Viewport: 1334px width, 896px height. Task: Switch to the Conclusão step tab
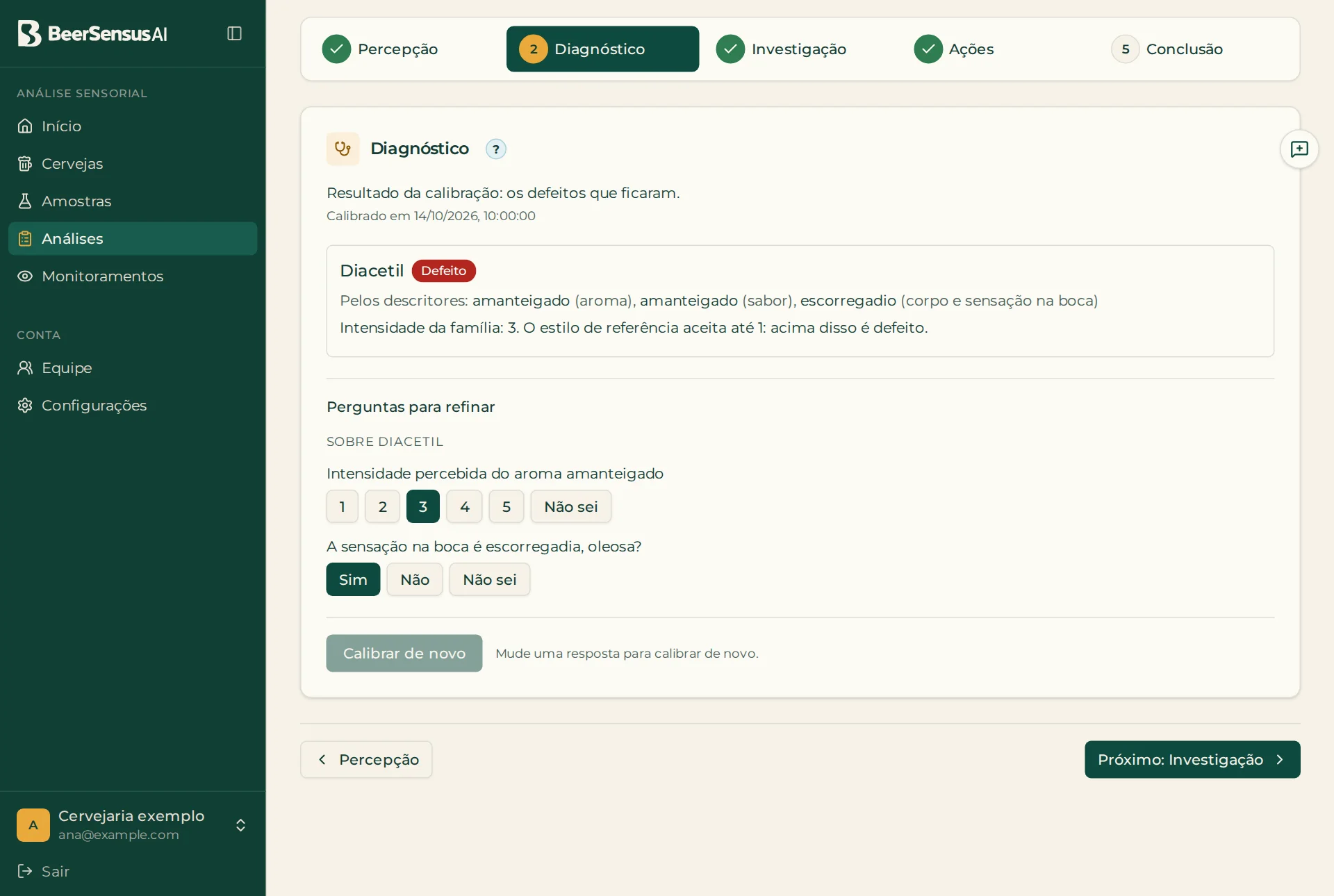pyautogui.click(x=1167, y=49)
